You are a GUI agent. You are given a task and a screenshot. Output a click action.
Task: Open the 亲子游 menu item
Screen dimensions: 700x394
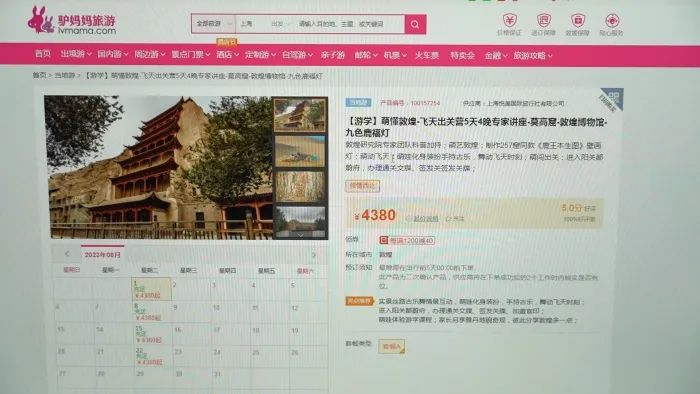pos(333,55)
